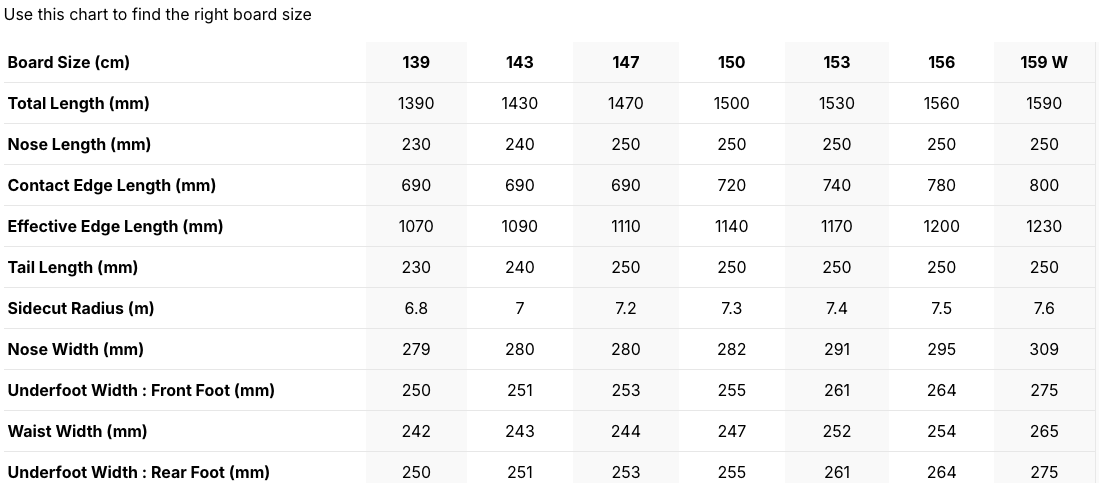Select the 156 board size header

941,62
